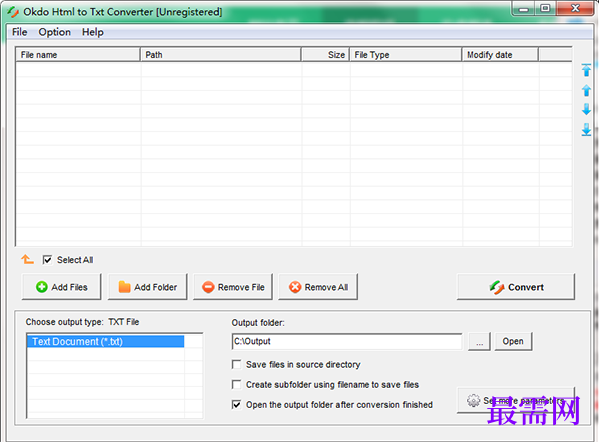Viewport: 599px width, 442px height.
Task: Click the Okdo app icon in title bar
Action: (13, 12)
